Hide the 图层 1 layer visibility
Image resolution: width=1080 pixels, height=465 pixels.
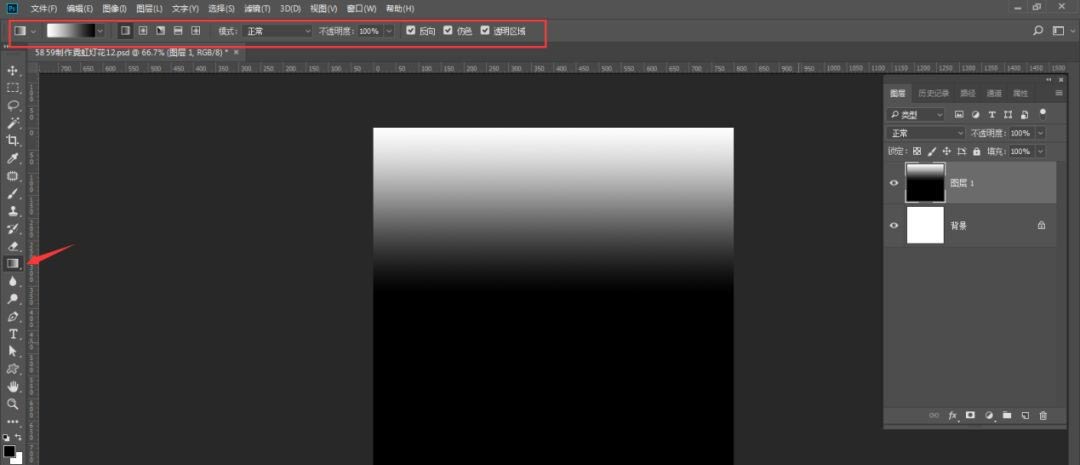tap(894, 183)
